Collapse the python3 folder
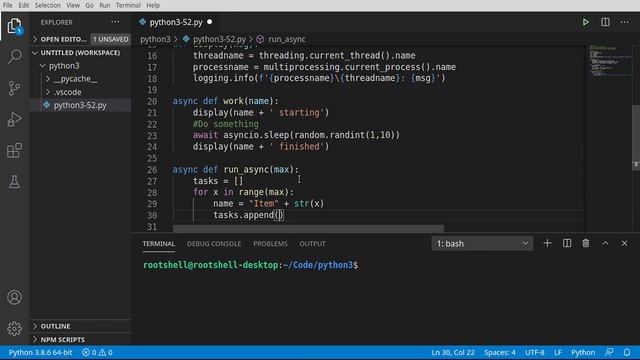 click(x=64, y=66)
